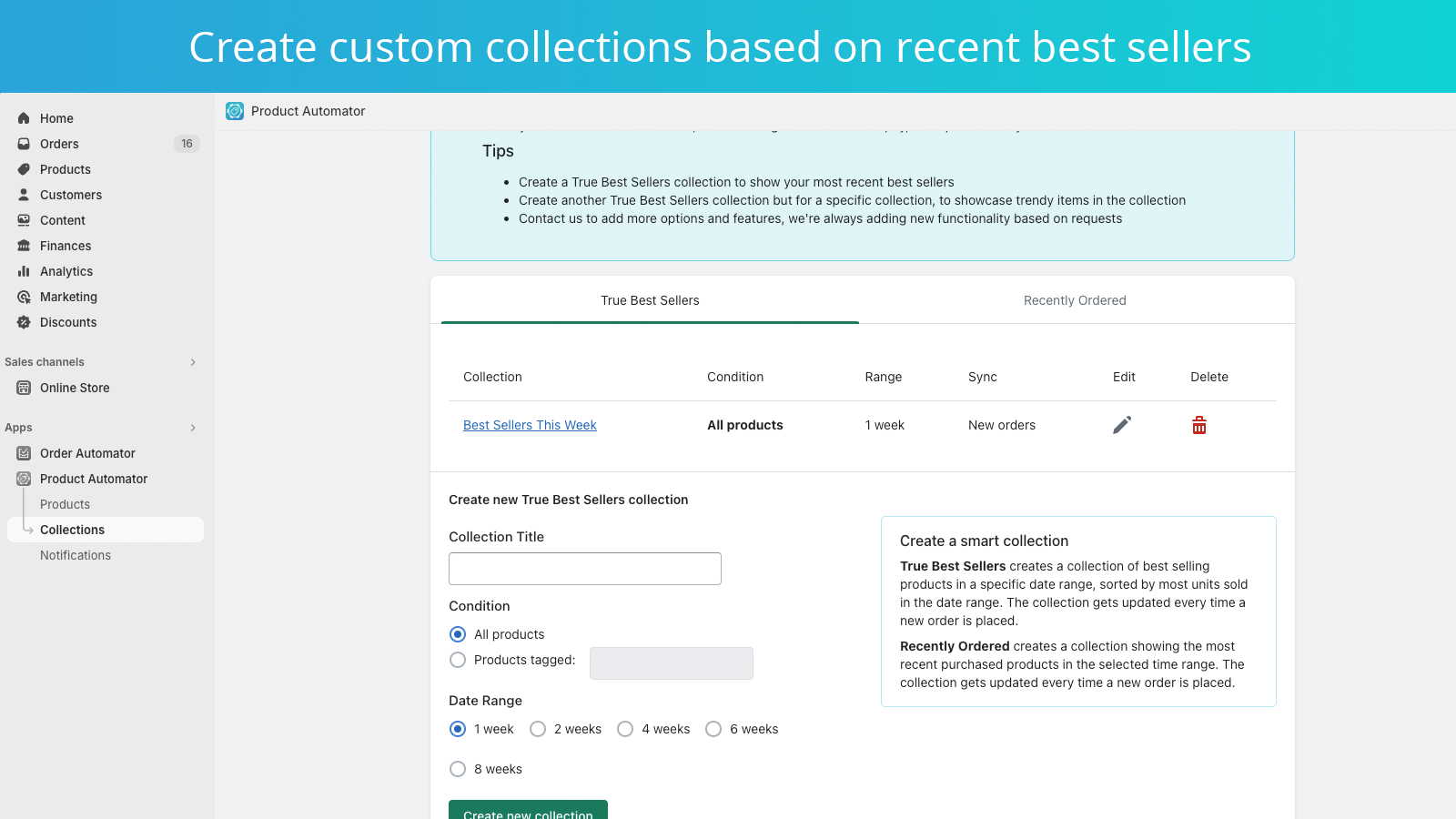Screen dimensions: 1456x819
Task: Expand the Sales channels chevron
Action: tap(193, 362)
